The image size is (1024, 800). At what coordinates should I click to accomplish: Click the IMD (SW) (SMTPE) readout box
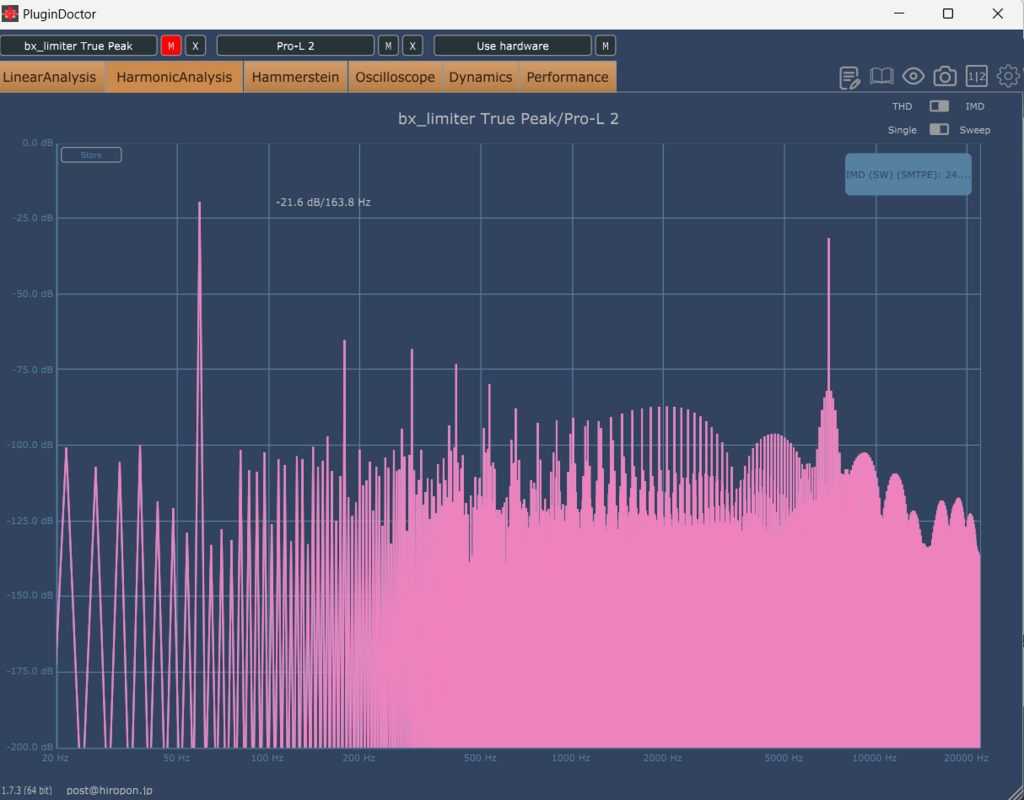[x=908, y=174]
